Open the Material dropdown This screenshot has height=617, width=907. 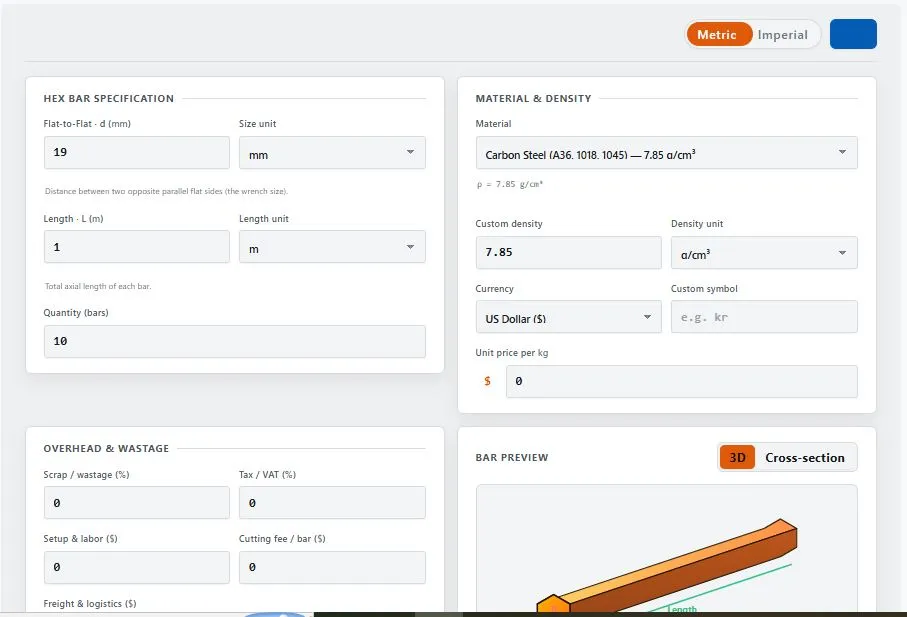point(666,153)
